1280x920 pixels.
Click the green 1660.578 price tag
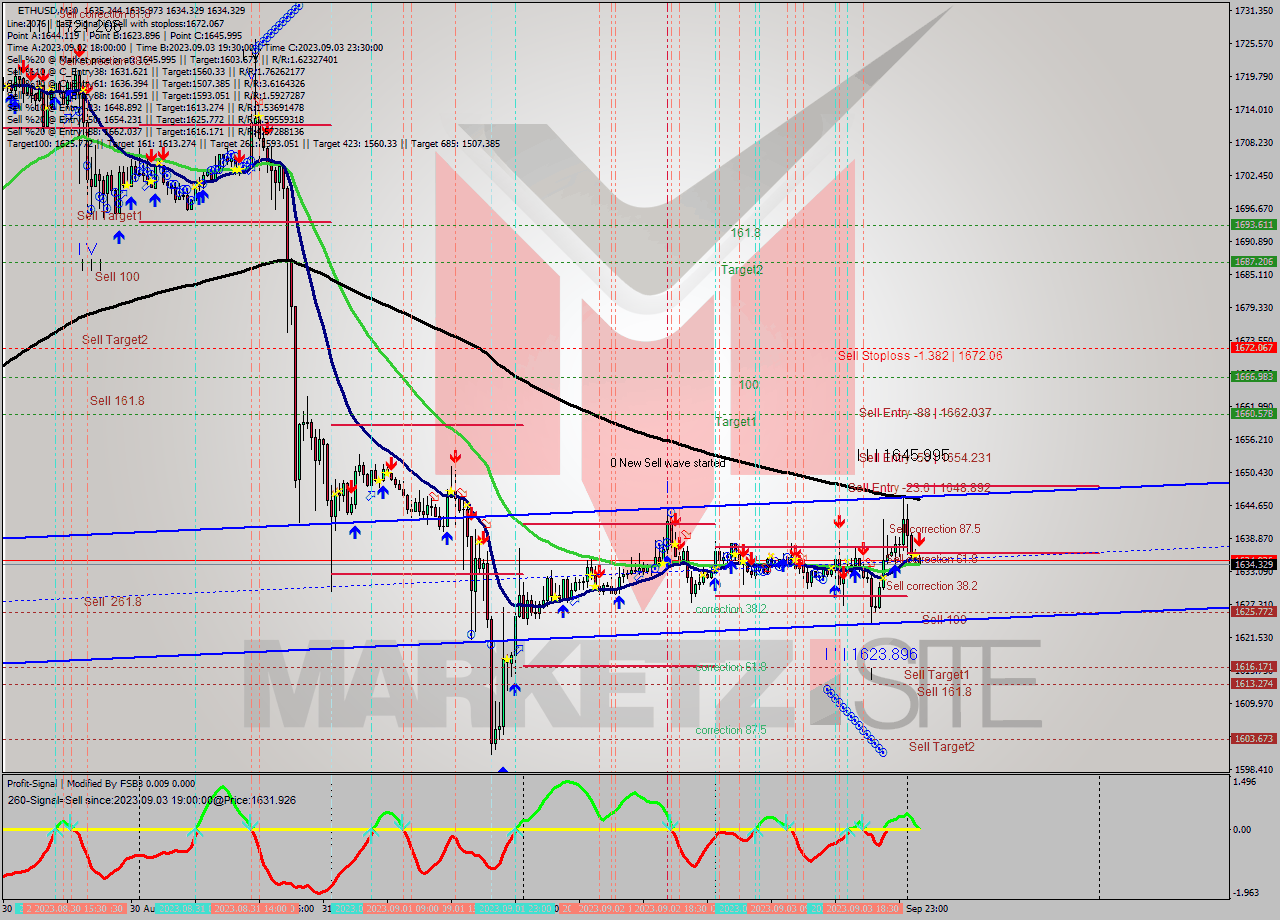[x=1253, y=413]
